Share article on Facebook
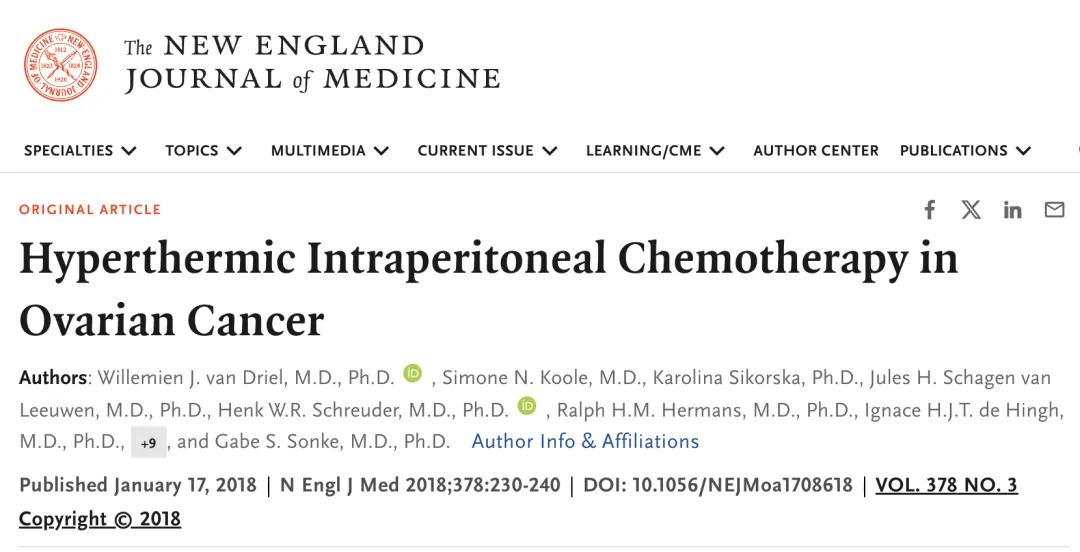The height and width of the screenshot is (552, 1080). tap(930, 209)
